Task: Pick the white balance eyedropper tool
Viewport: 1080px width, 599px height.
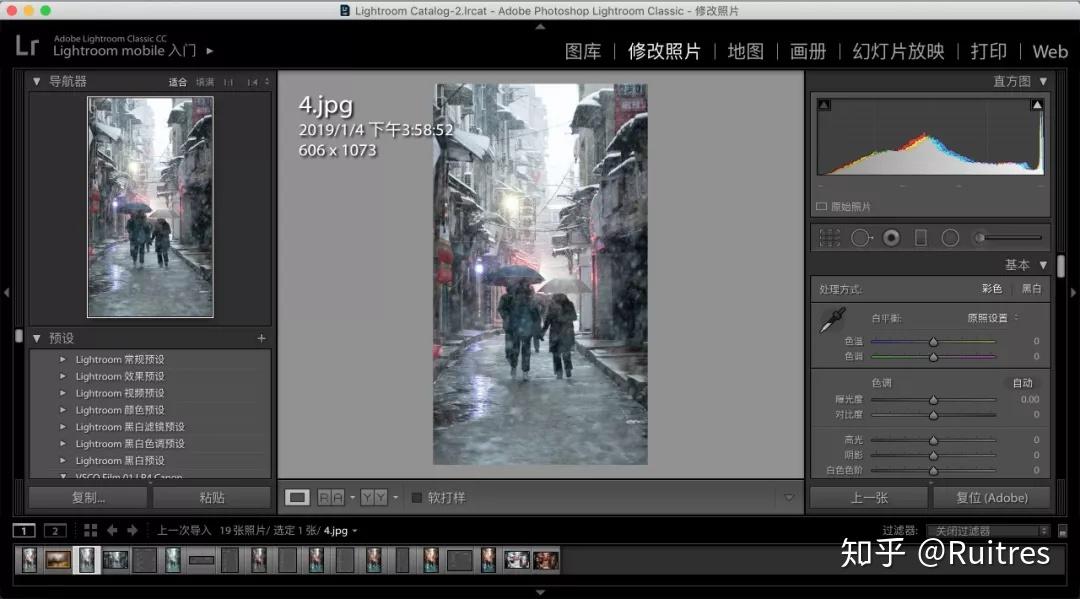Action: [832, 320]
